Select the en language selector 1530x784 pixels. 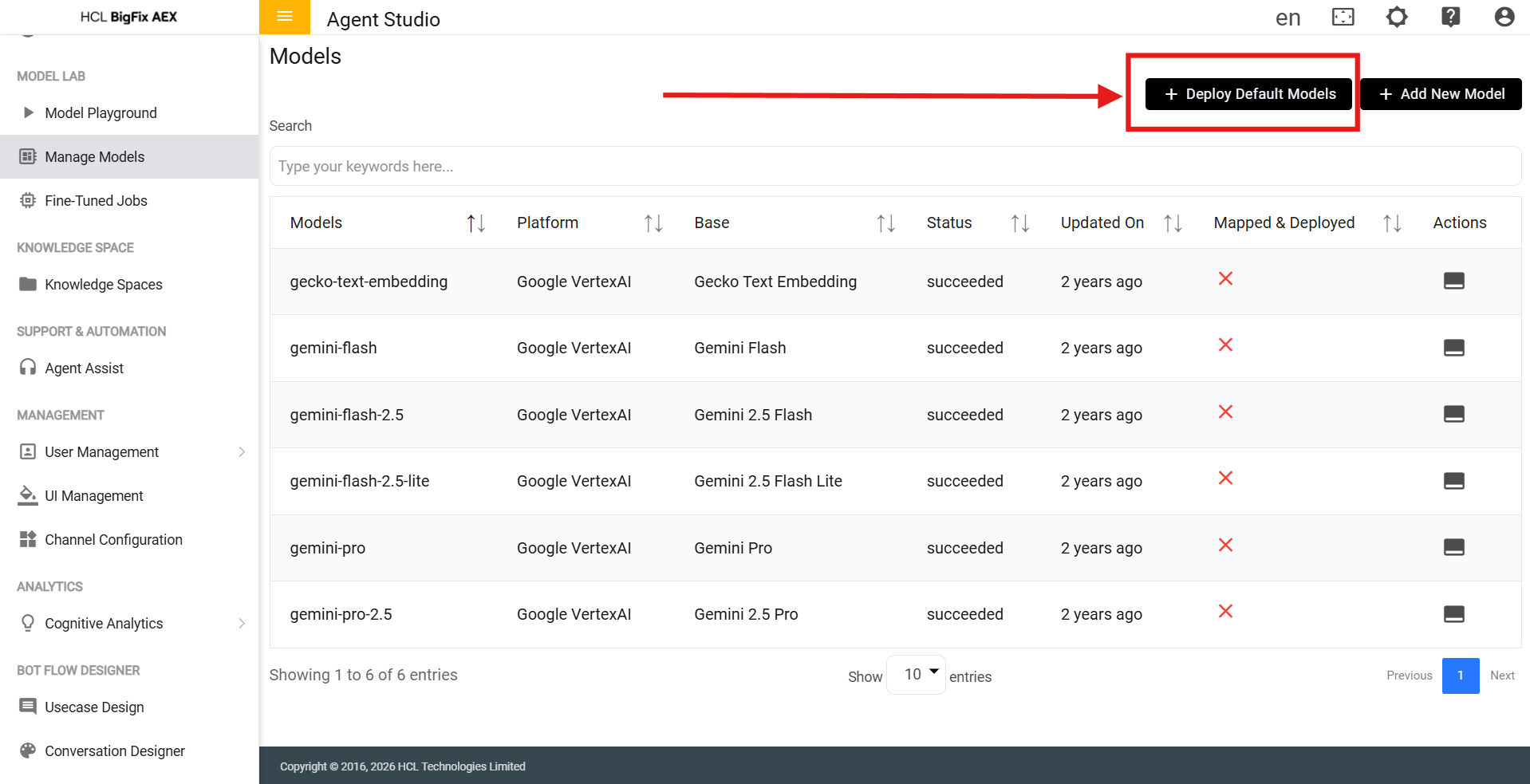(x=1287, y=18)
